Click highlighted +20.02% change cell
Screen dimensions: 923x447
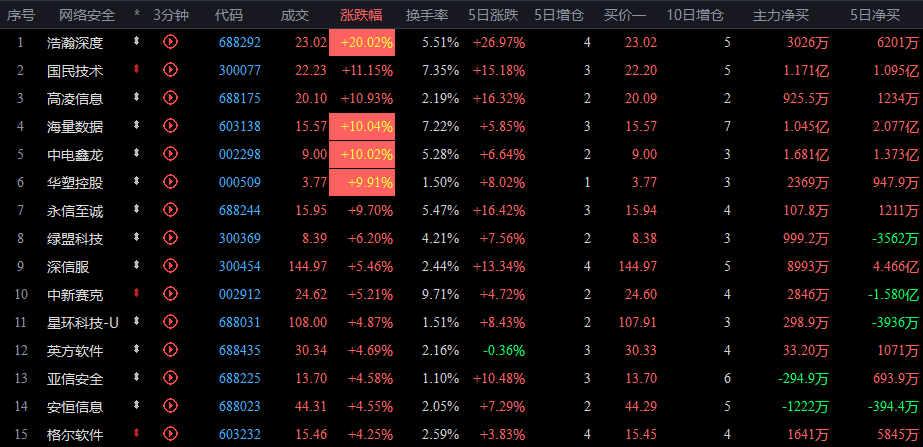(x=362, y=42)
